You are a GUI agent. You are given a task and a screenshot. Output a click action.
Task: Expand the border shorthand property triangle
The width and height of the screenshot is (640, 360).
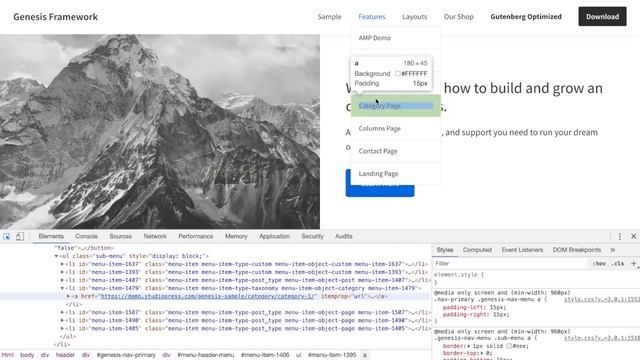click(x=469, y=346)
